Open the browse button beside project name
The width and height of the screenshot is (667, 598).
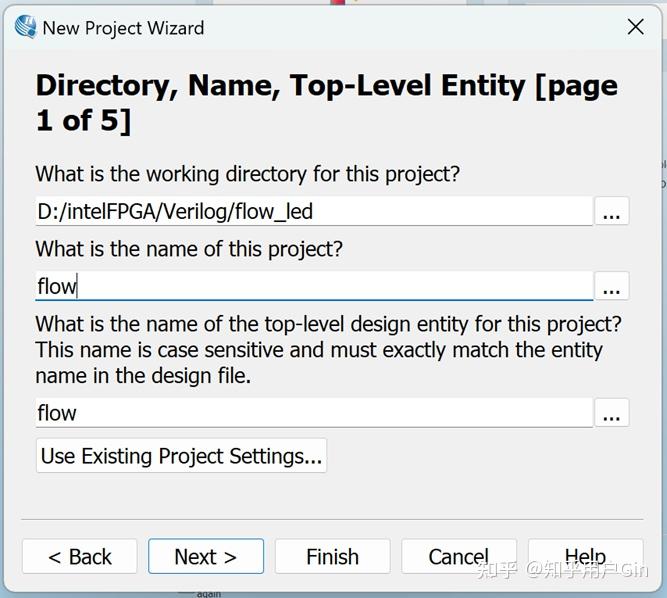612,287
